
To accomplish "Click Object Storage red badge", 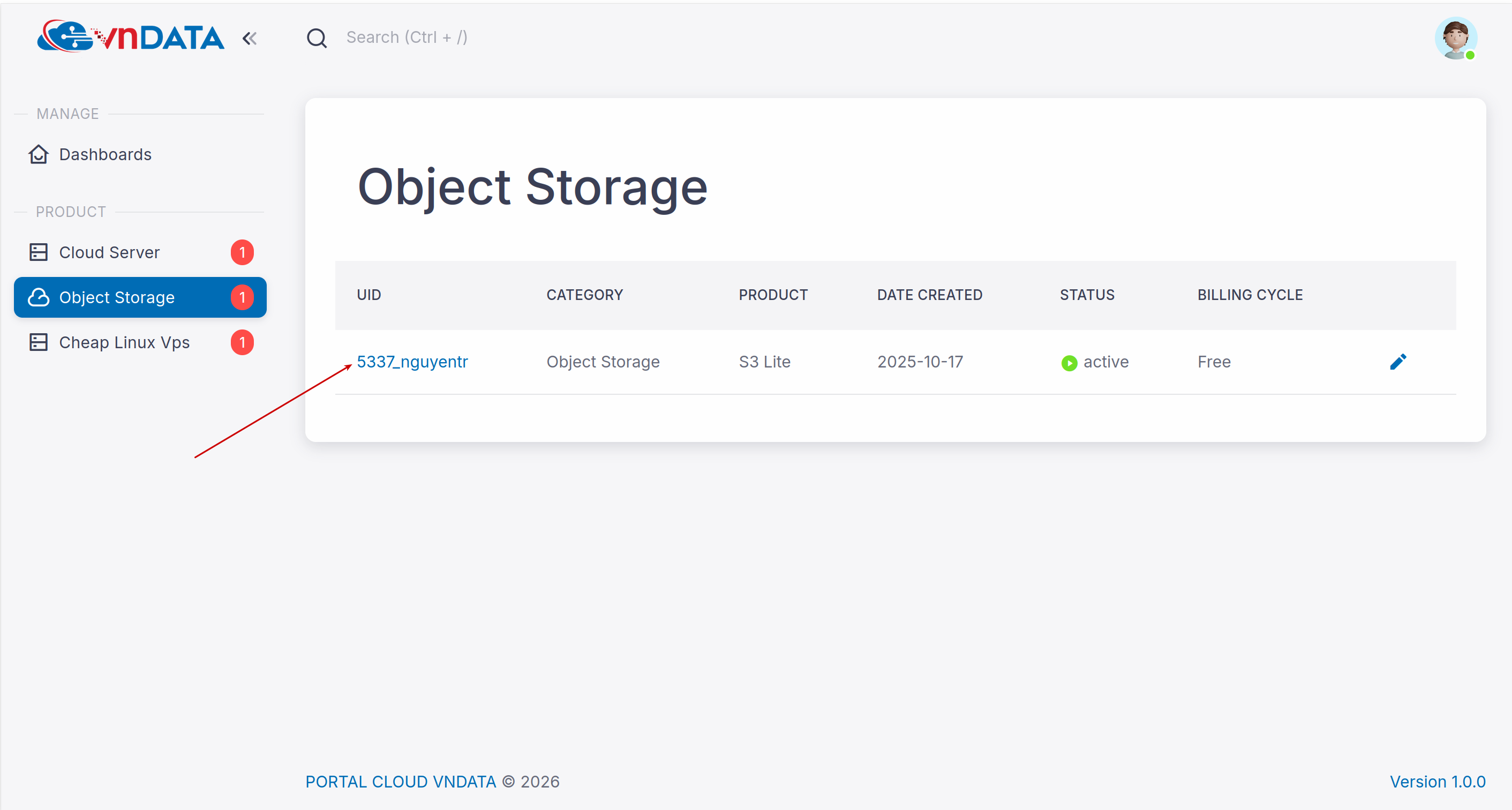I will pos(243,297).
